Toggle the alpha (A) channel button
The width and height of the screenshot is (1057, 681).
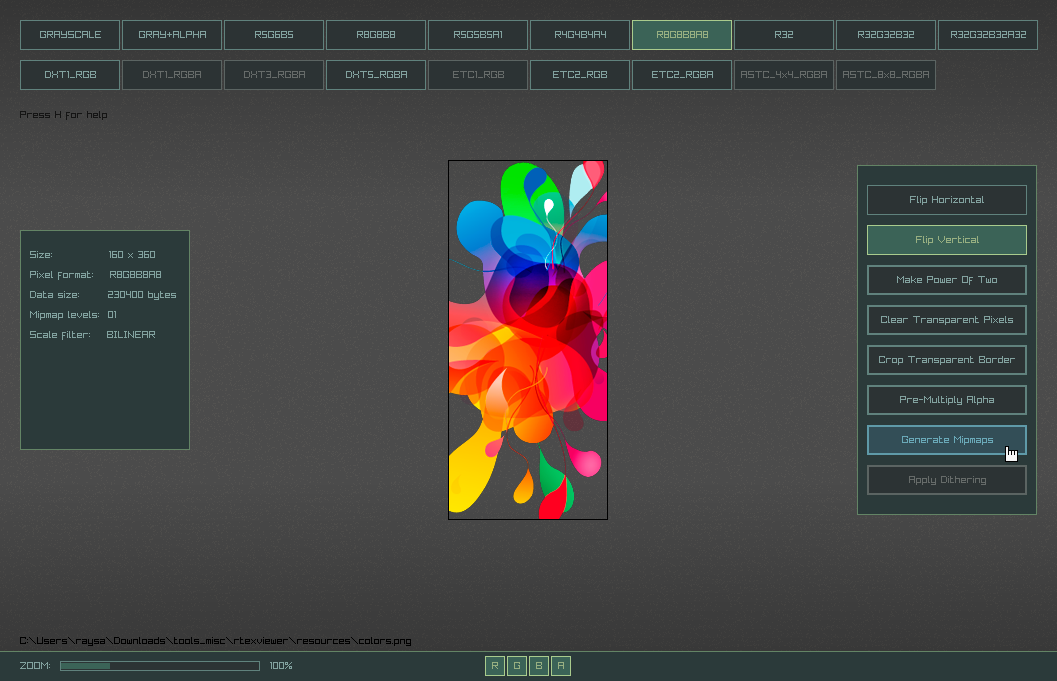pos(561,666)
